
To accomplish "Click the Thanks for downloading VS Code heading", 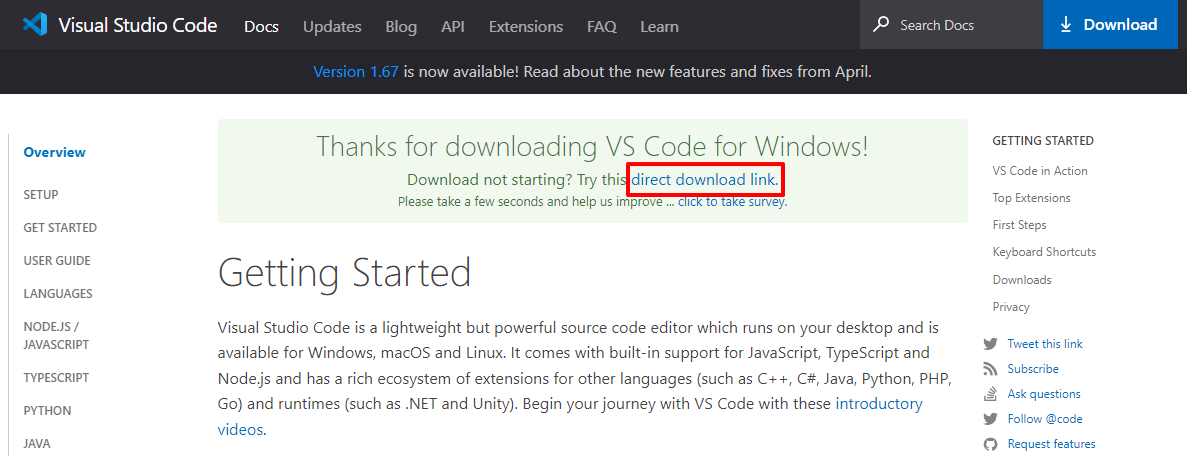I will [592, 145].
